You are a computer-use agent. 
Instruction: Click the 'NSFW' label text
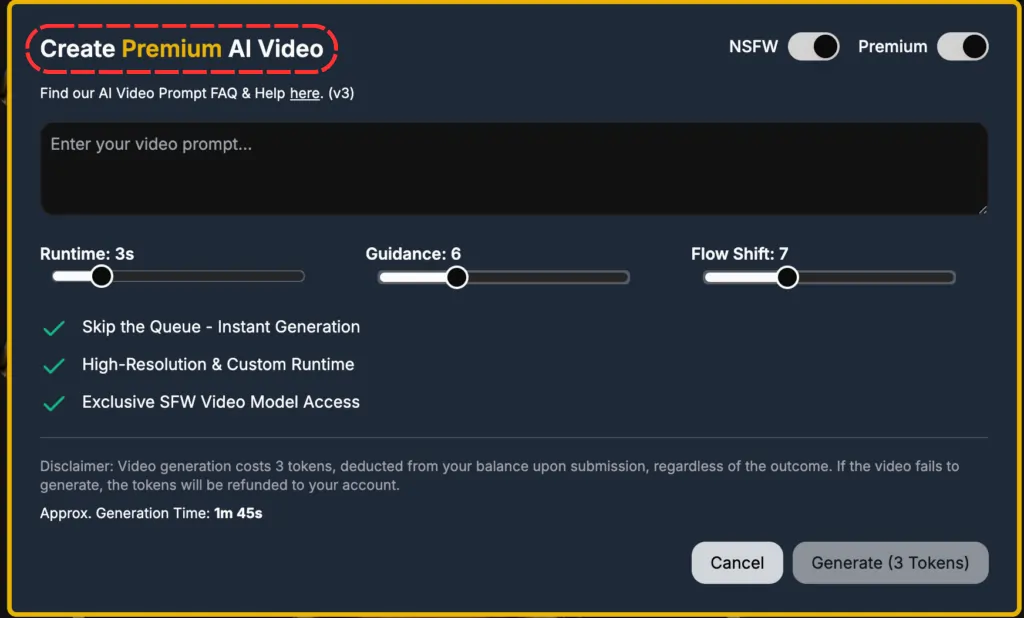tap(753, 46)
